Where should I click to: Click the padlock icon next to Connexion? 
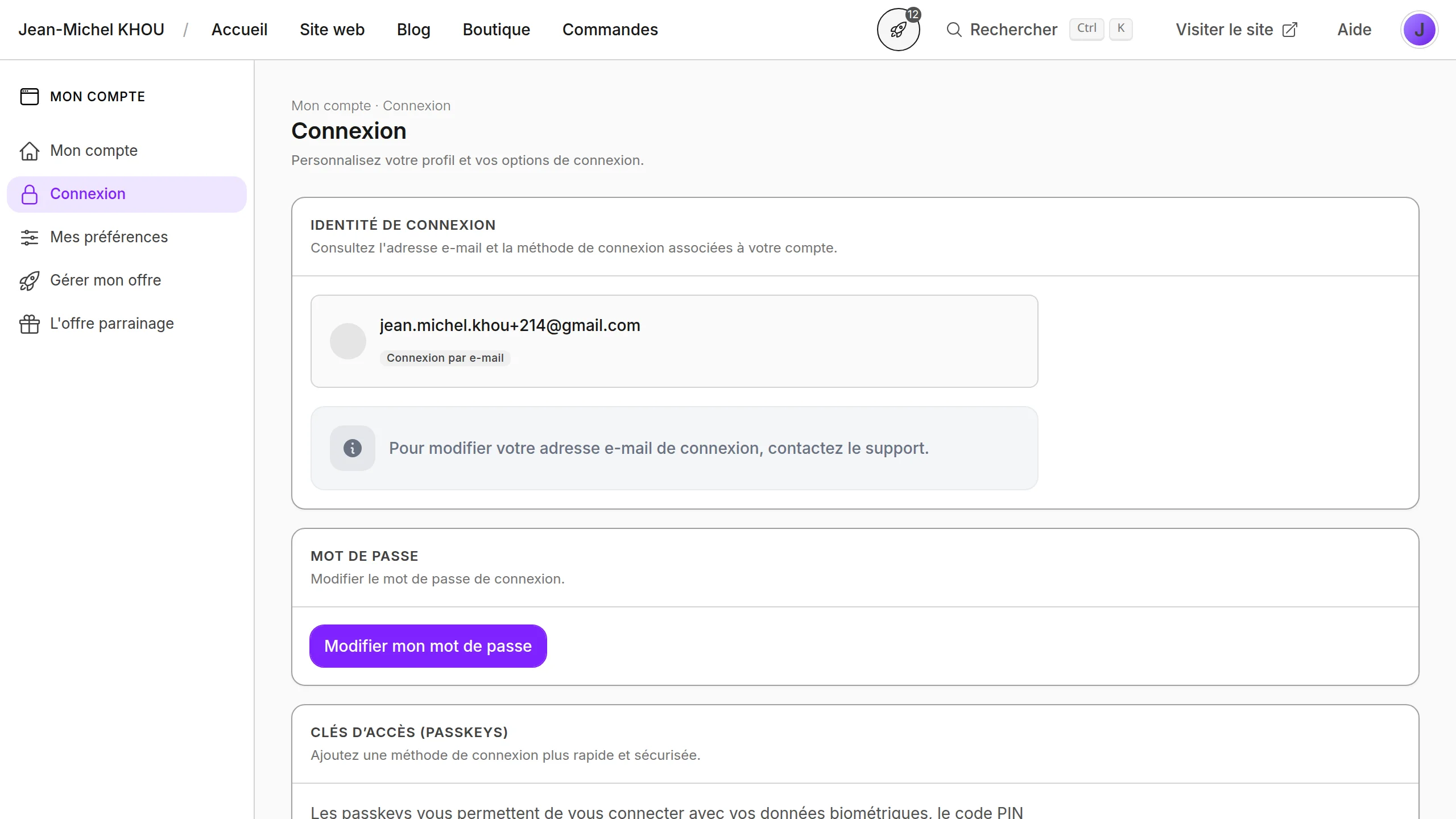pos(30,194)
